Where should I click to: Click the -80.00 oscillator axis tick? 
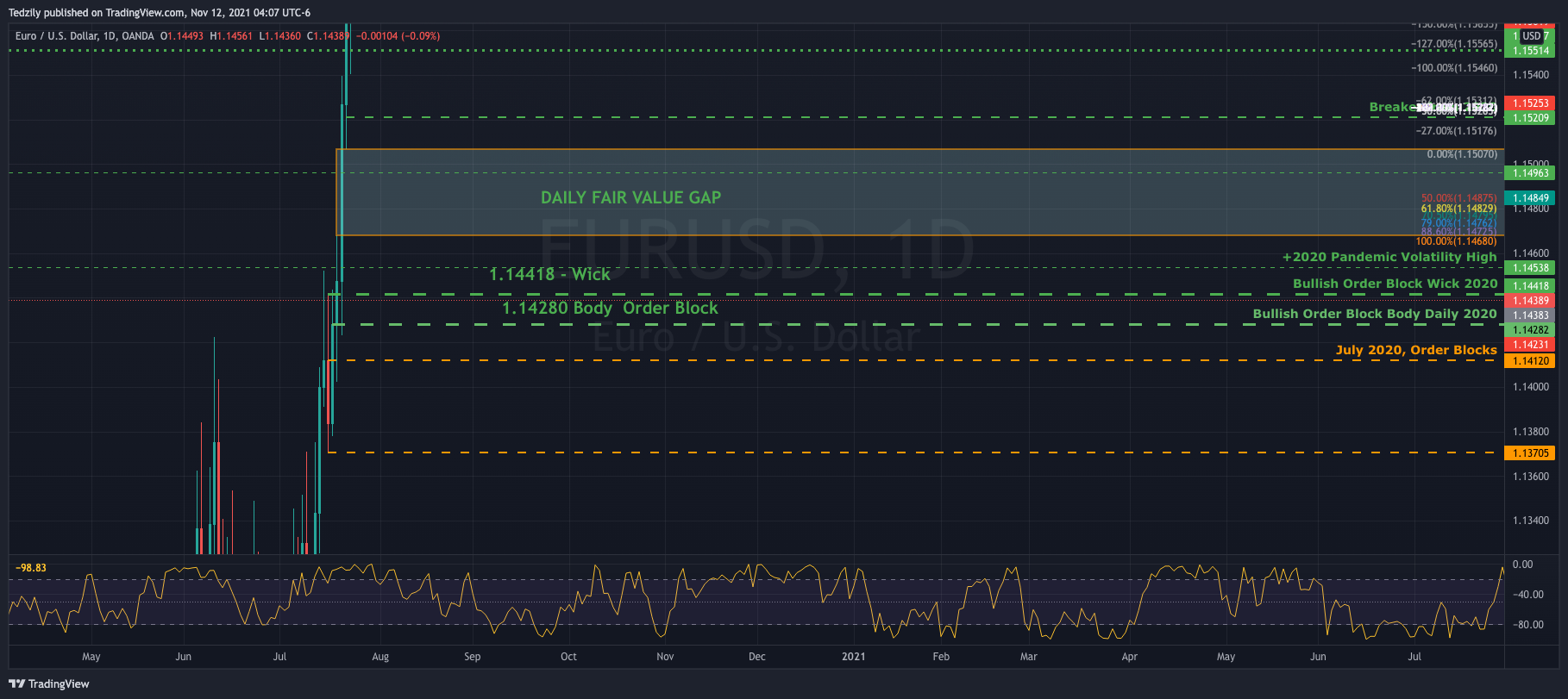pyautogui.click(x=1528, y=625)
